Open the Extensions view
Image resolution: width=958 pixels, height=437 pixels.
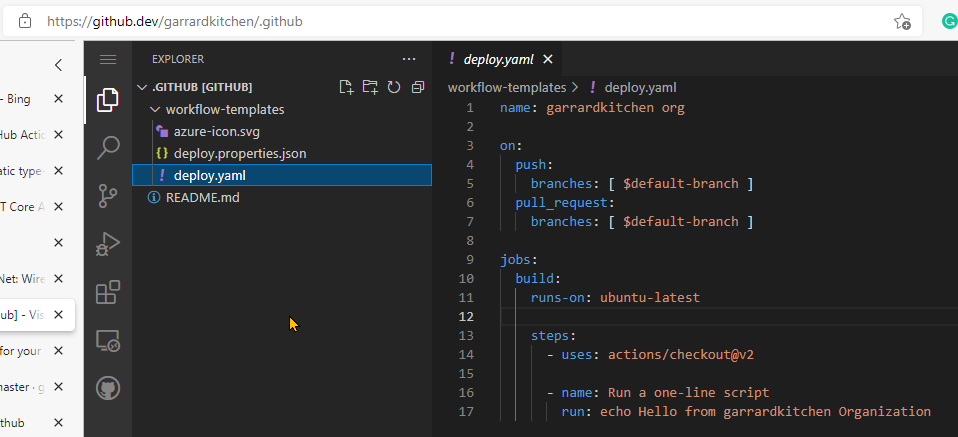(107, 293)
